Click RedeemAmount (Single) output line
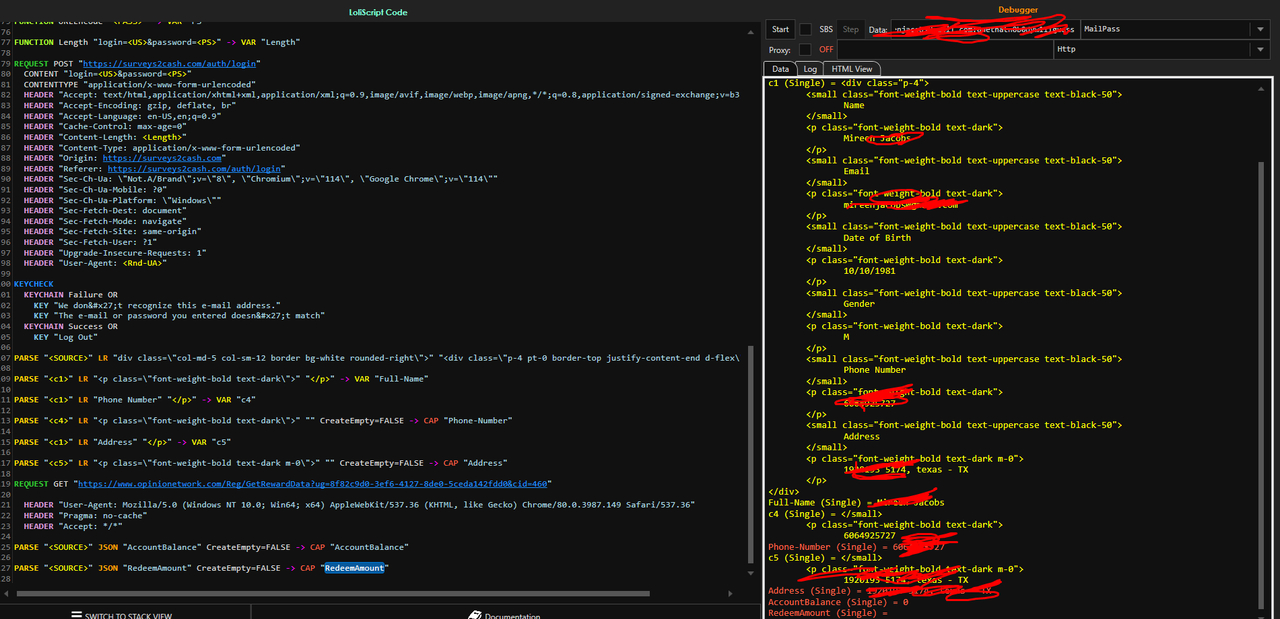The height and width of the screenshot is (619, 1280). click(829, 613)
